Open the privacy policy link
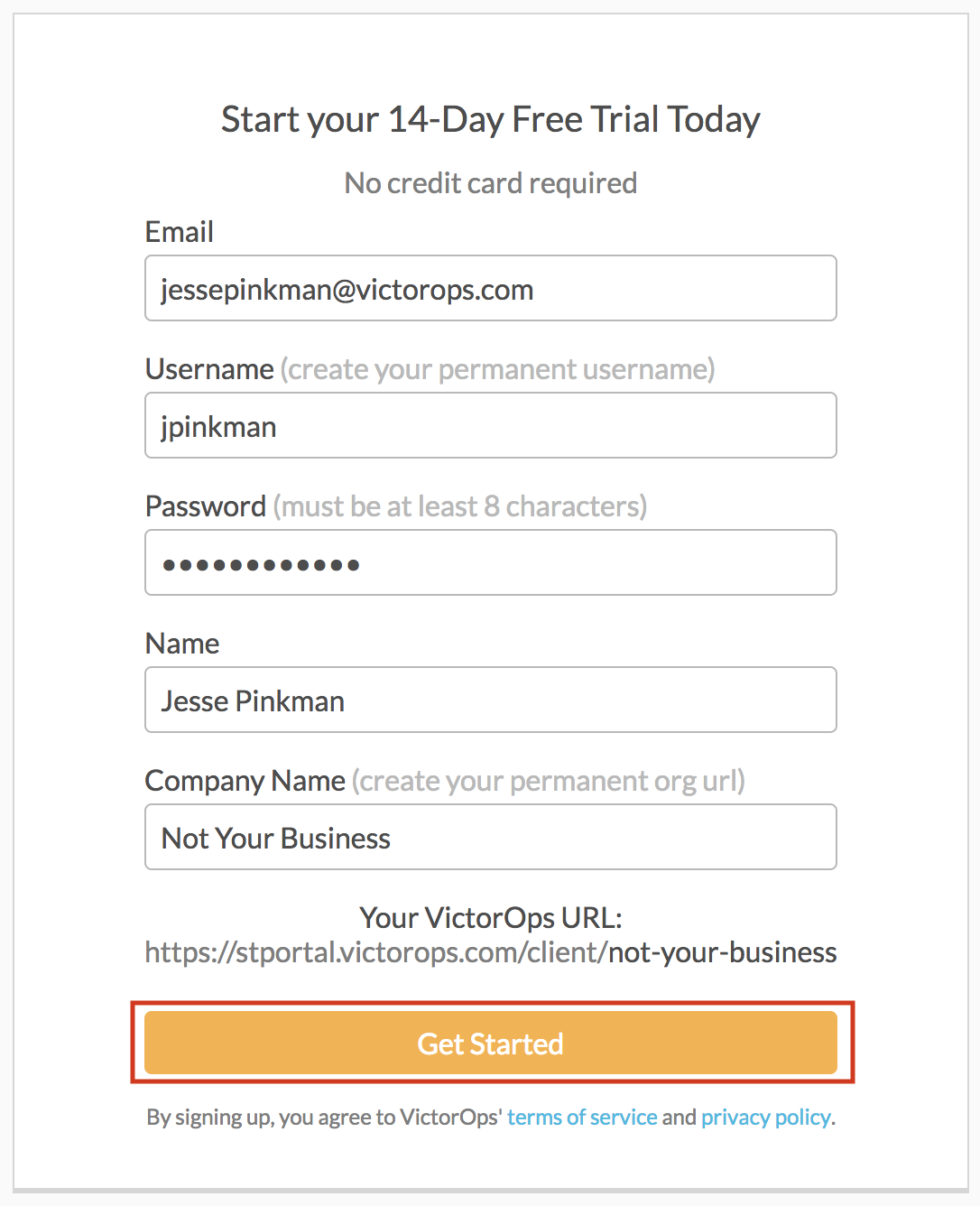This screenshot has width=980, height=1206. click(x=766, y=1118)
